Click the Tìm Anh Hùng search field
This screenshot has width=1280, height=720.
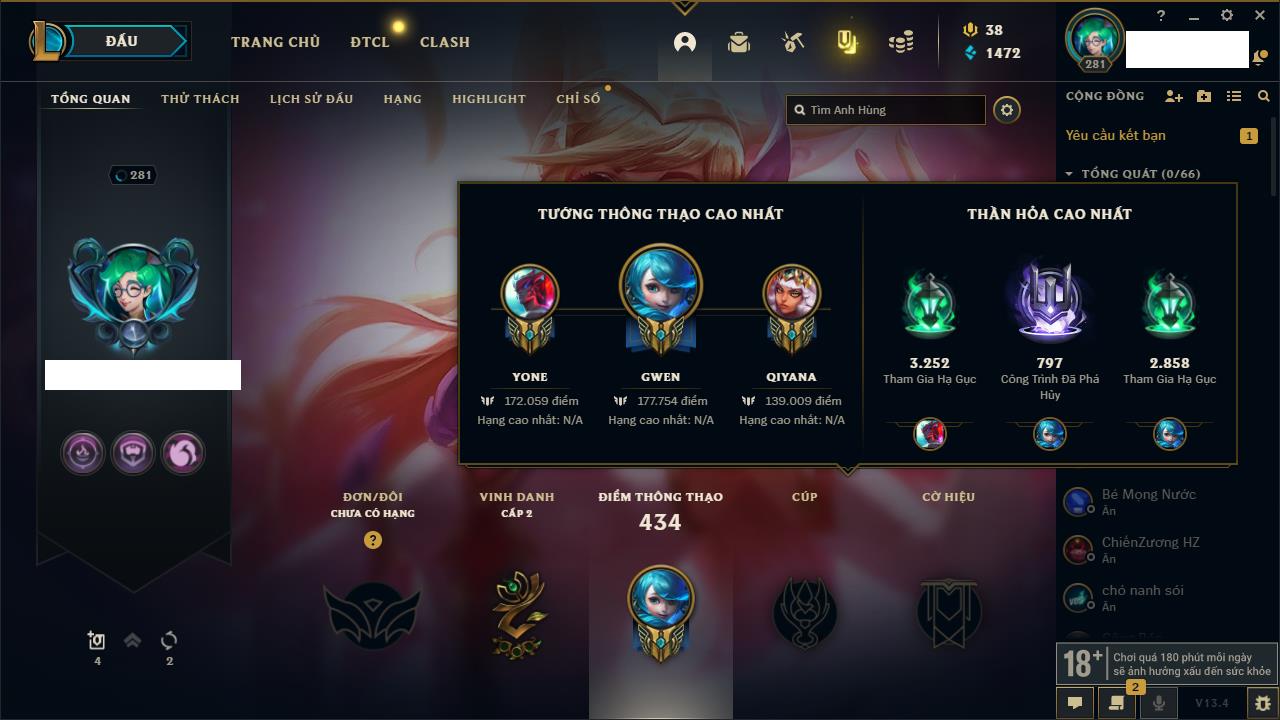point(886,110)
